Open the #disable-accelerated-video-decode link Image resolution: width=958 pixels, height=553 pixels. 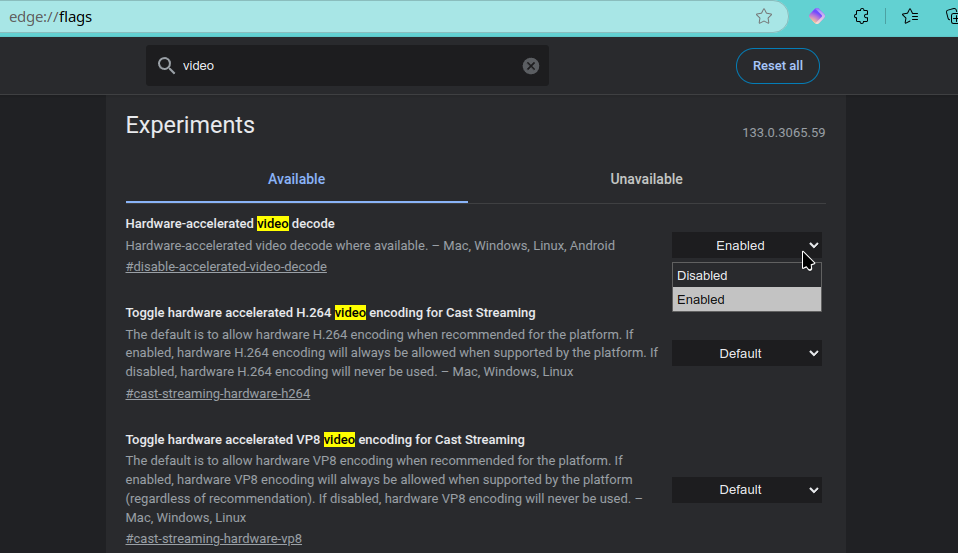(x=226, y=267)
